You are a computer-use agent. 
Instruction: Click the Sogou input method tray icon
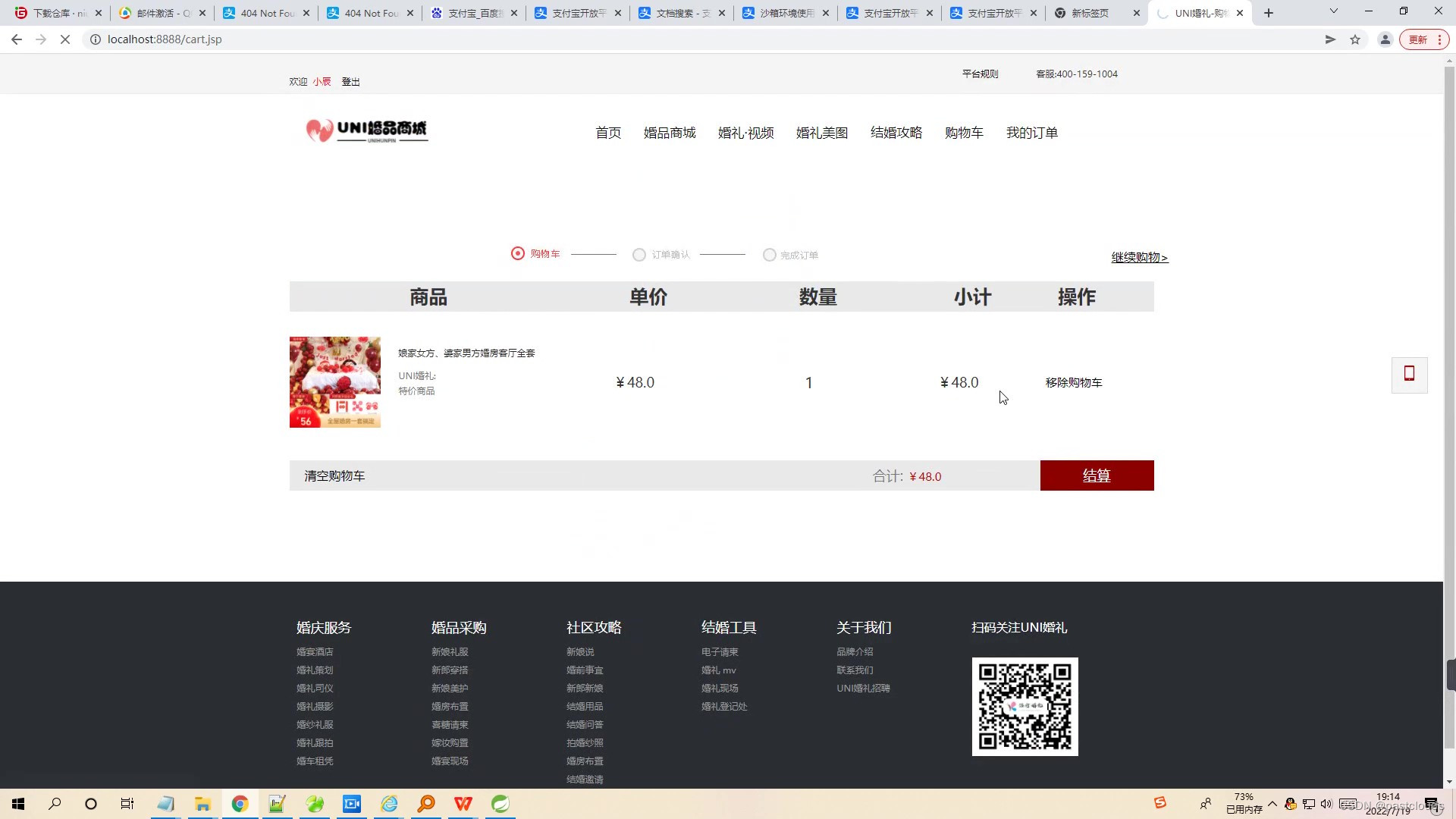point(1160,803)
